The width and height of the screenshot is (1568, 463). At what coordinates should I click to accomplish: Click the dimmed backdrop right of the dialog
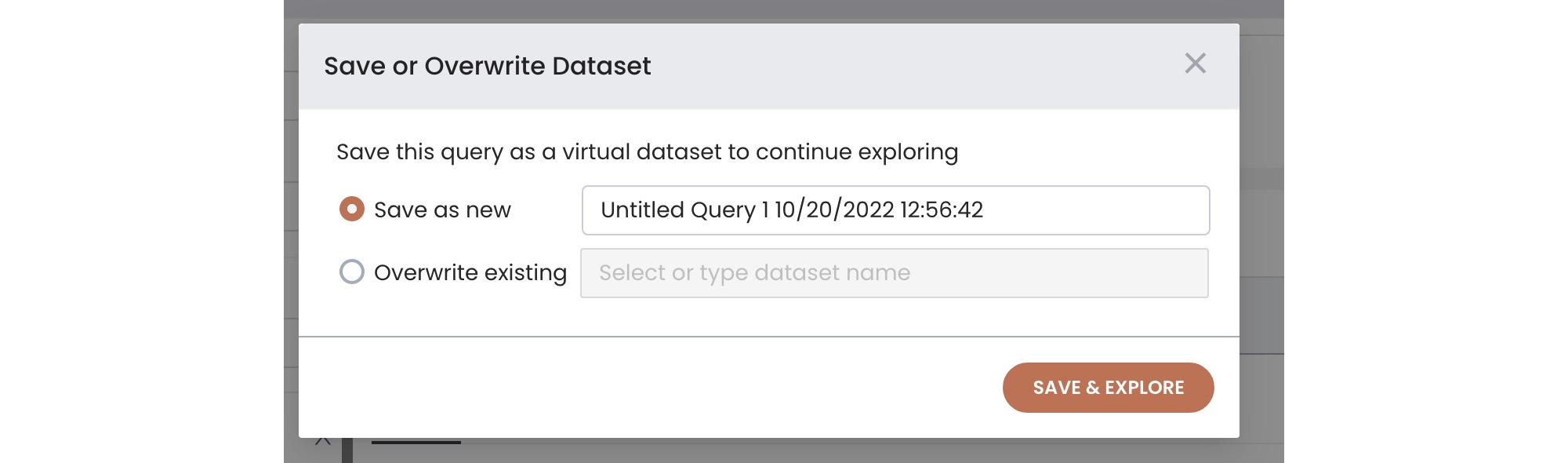(1261, 235)
